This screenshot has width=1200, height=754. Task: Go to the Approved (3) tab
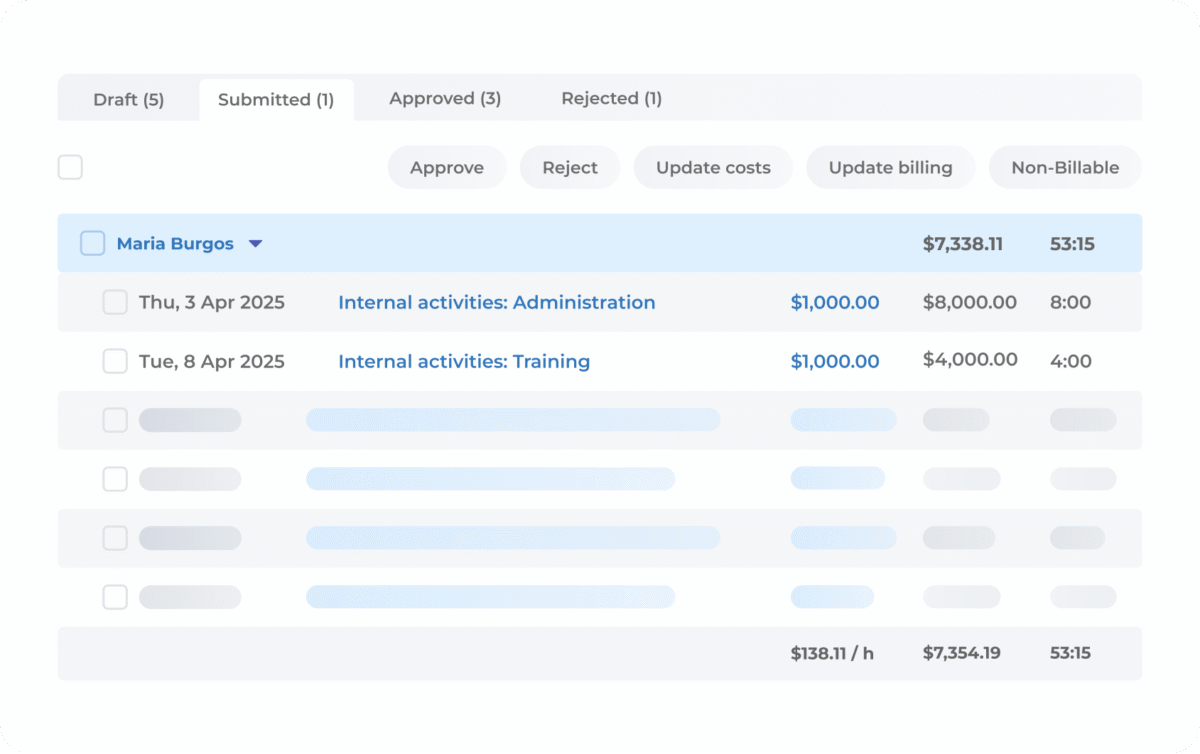pos(445,99)
